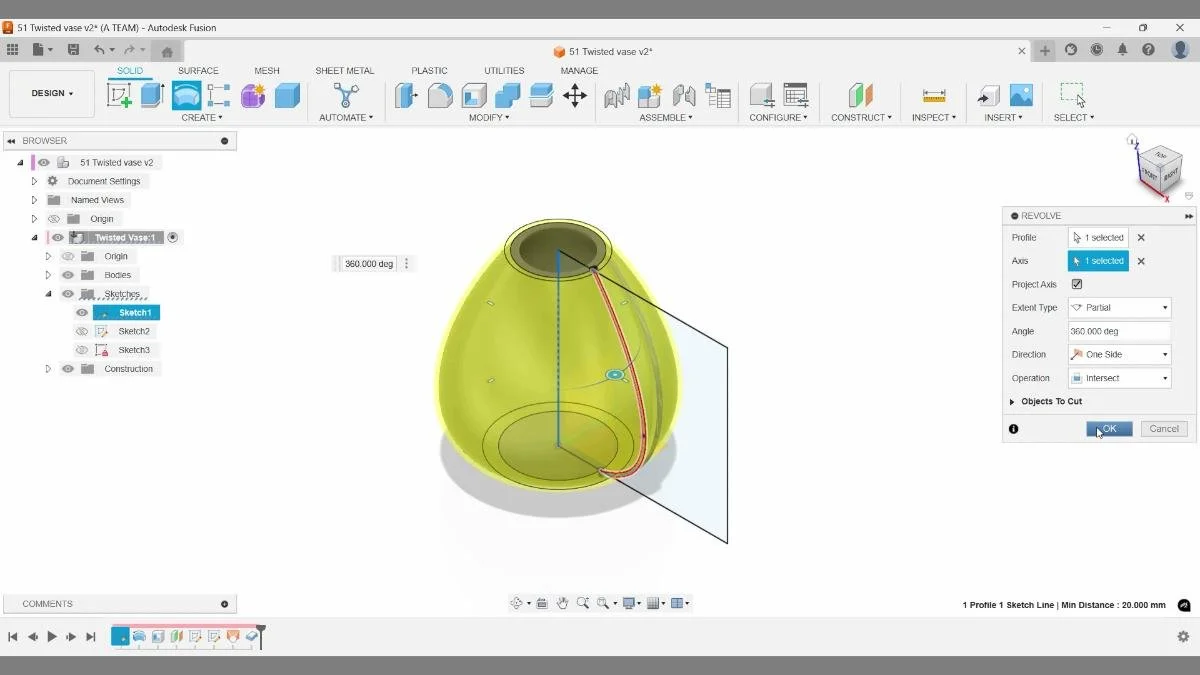Viewport: 1200px width, 675px height.
Task: Select the Create Sketch tool
Action: click(119, 95)
